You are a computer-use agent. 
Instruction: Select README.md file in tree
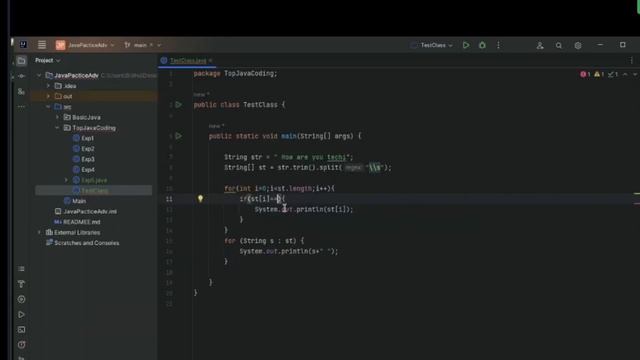(x=82, y=222)
